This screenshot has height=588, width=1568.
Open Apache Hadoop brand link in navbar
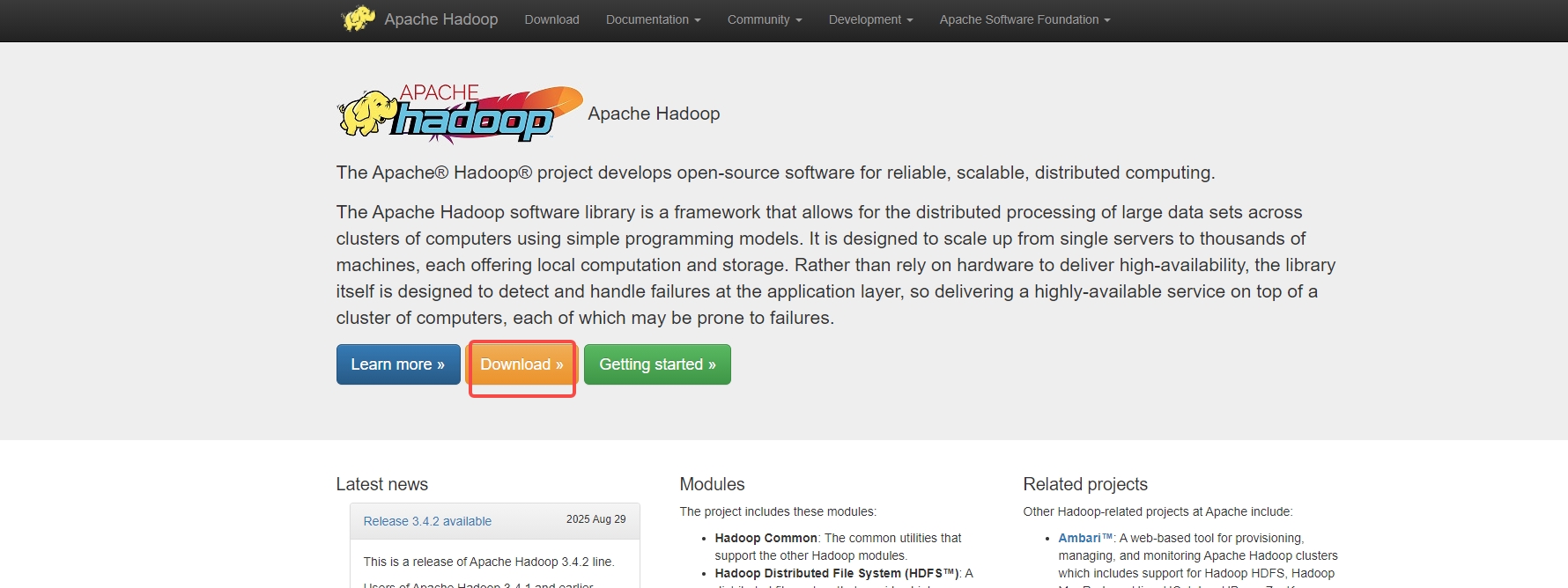pyautogui.click(x=440, y=19)
